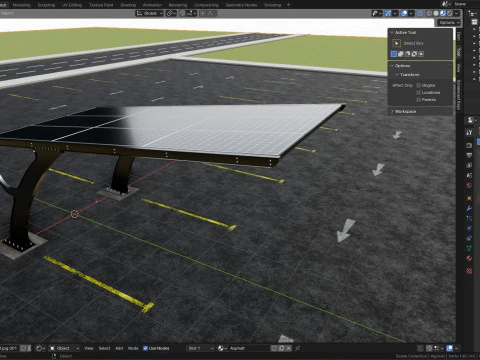Choose Subtract Selection mode icon

tap(407, 54)
